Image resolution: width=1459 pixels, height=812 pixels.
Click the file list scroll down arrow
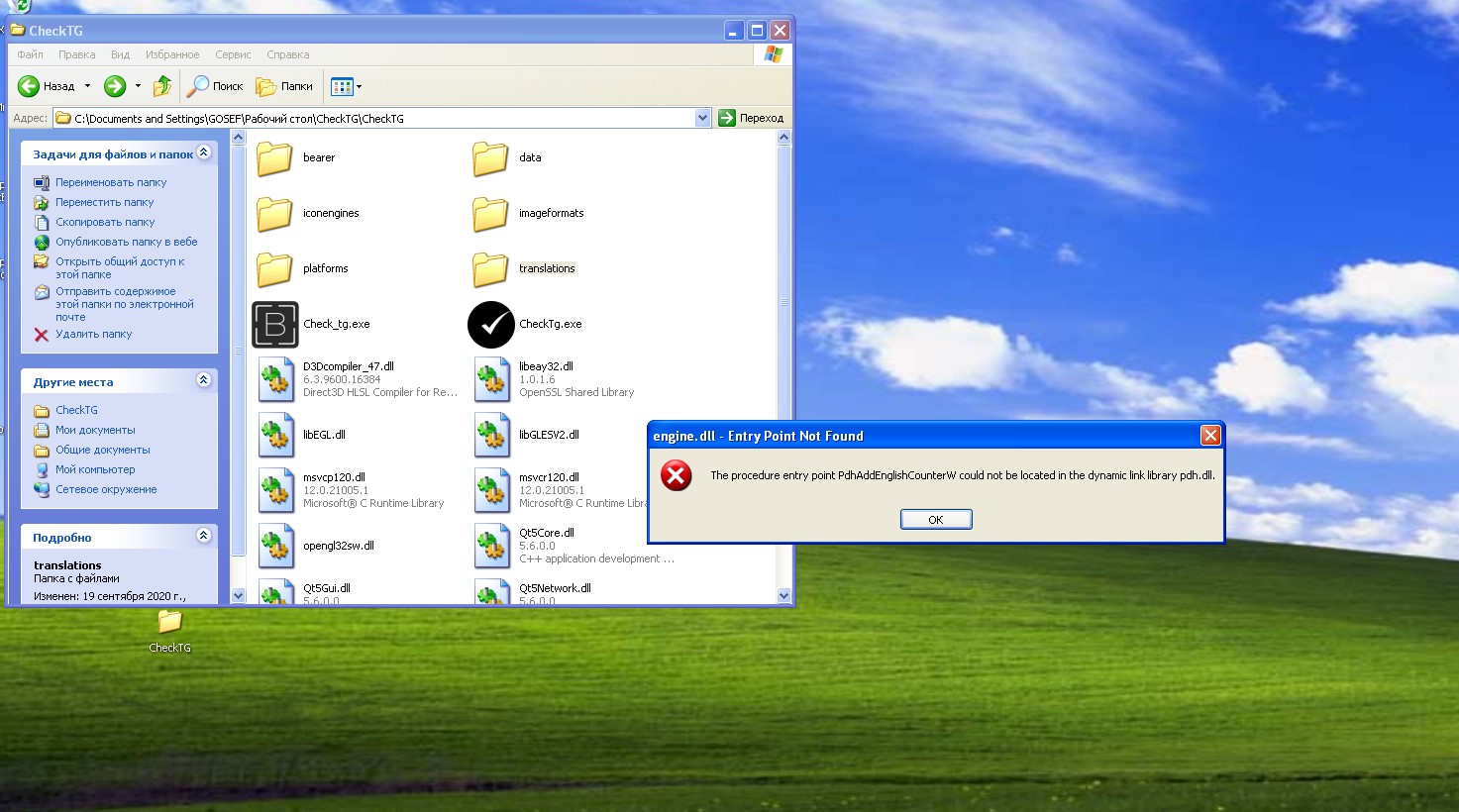point(783,595)
